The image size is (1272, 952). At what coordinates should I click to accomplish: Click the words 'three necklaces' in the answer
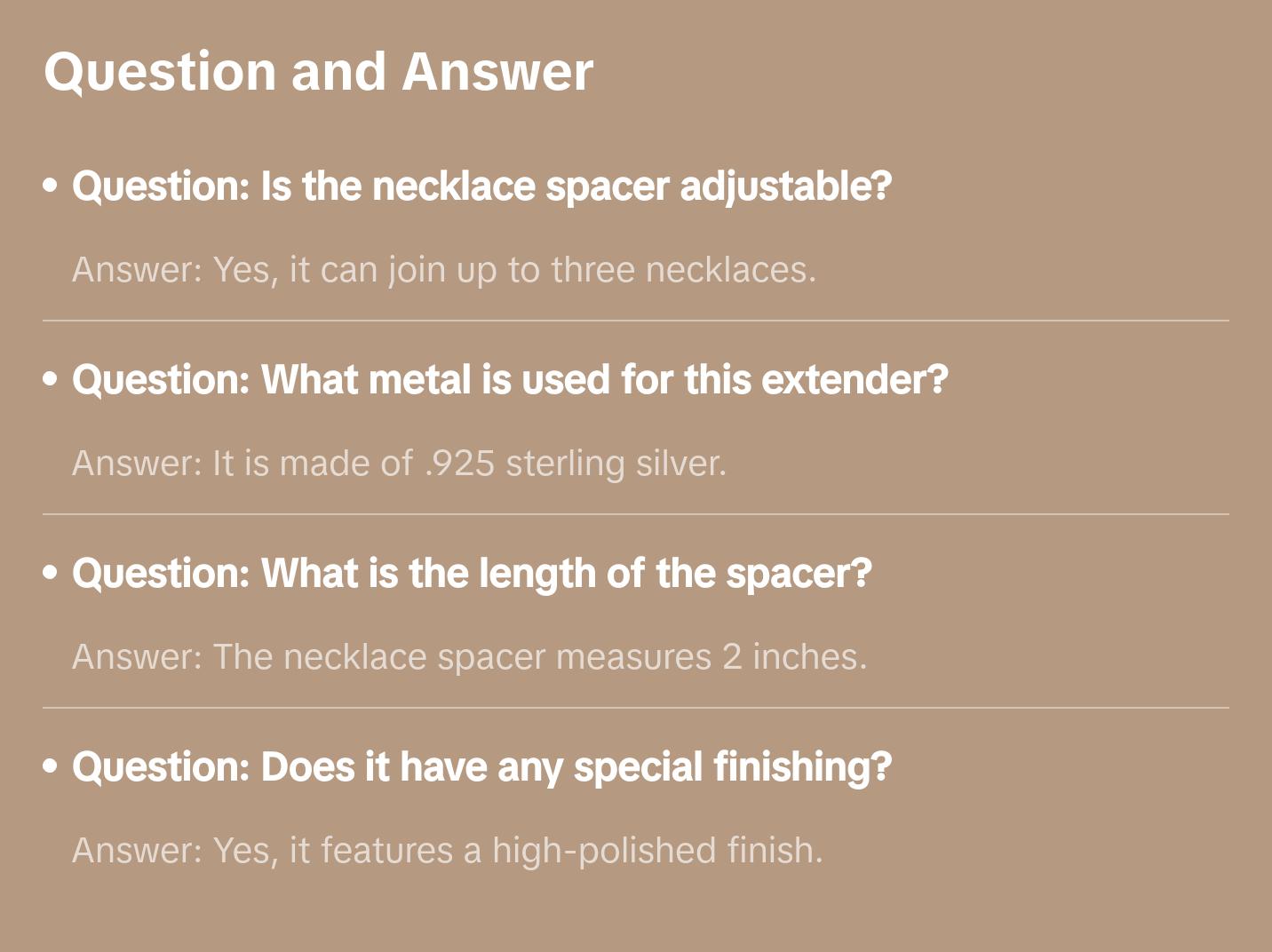click(x=683, y=270)
